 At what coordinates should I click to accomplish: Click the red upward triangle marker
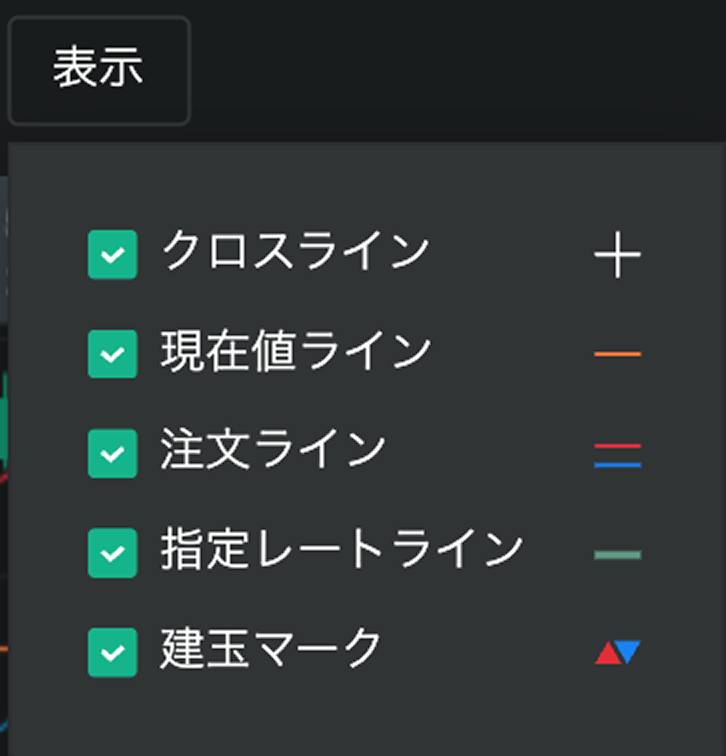(606, 655)
